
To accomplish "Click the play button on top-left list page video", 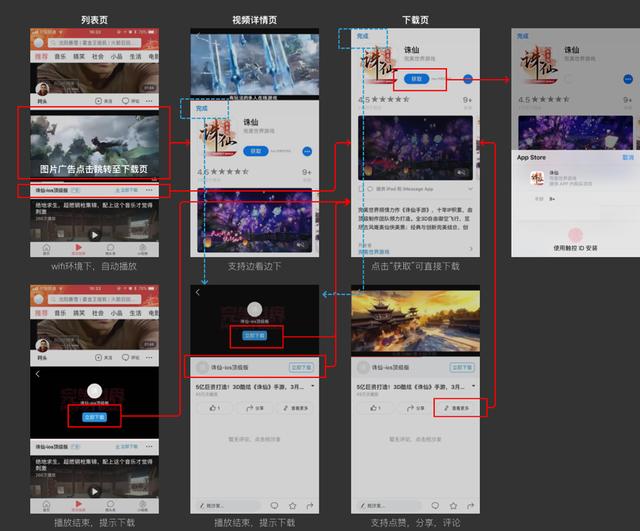I will coord(95,236).
